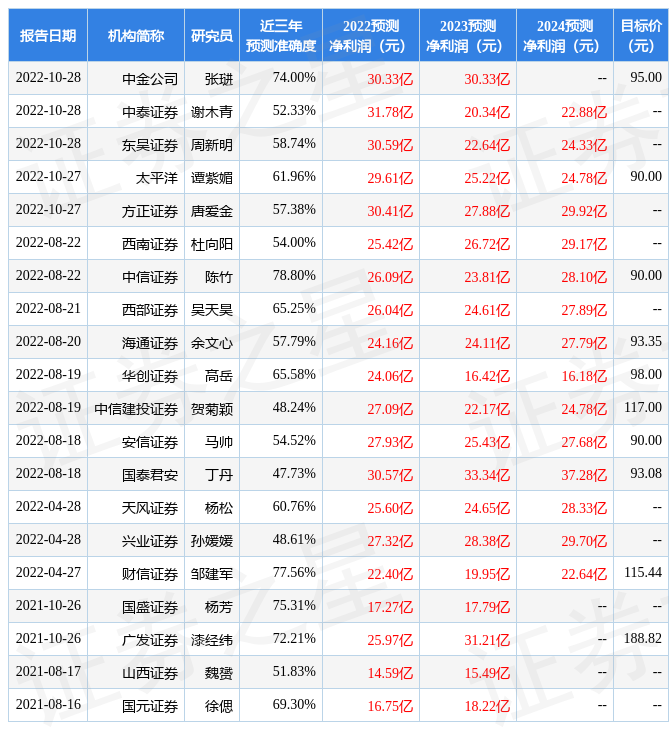Select analyst 杨松
This screenshot has width=669, height=730.
click(219, 508)
